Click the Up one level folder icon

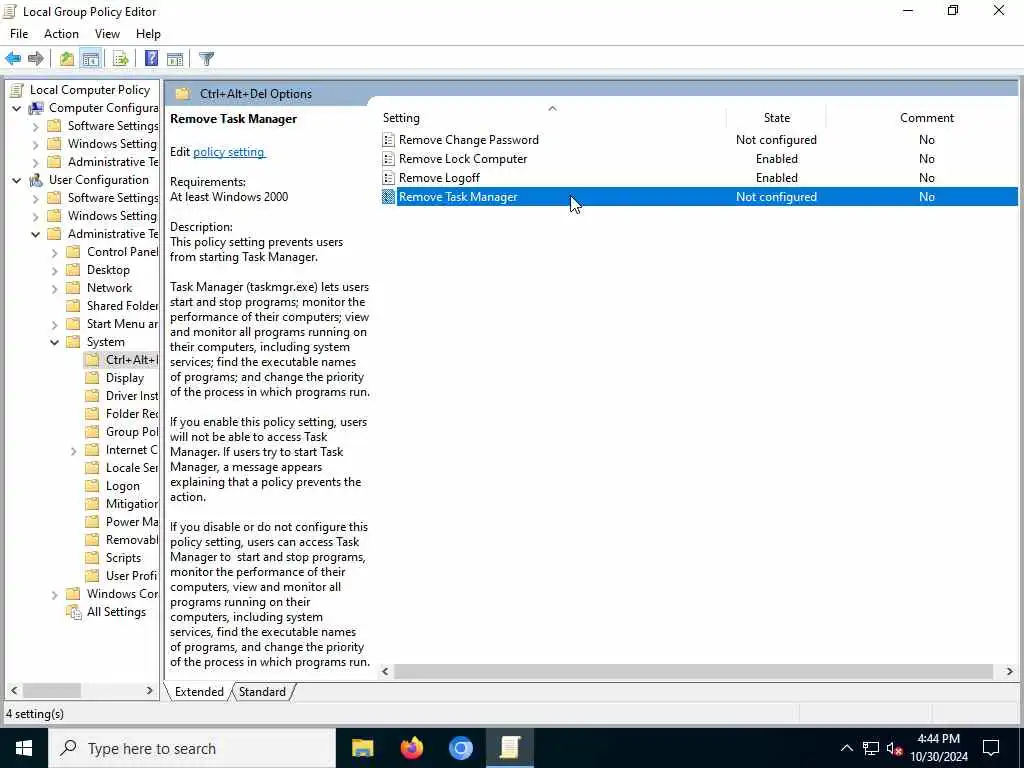click(67, 59)
